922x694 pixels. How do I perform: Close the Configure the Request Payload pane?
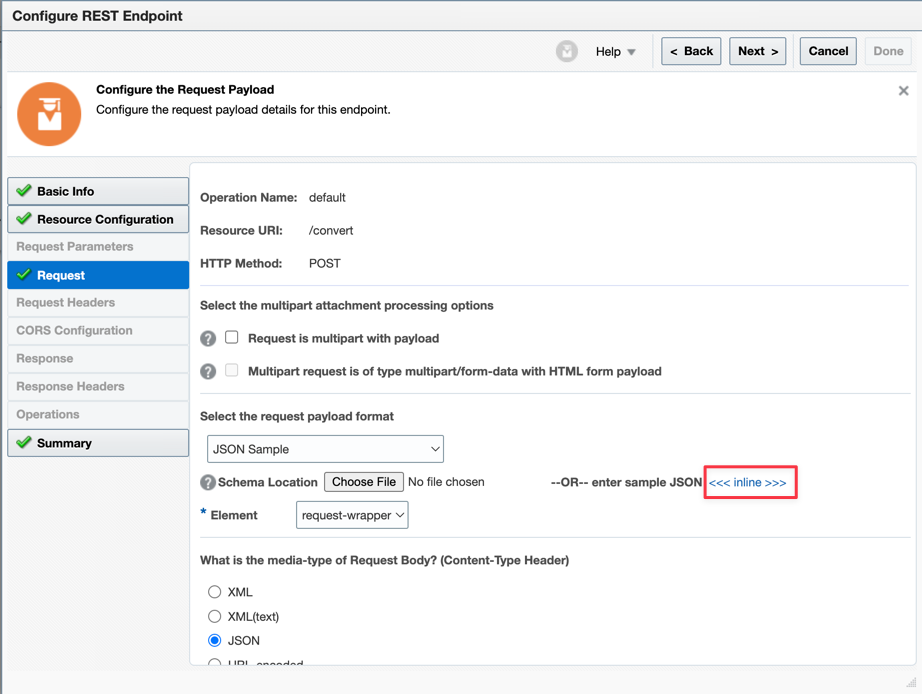point(903,89)
